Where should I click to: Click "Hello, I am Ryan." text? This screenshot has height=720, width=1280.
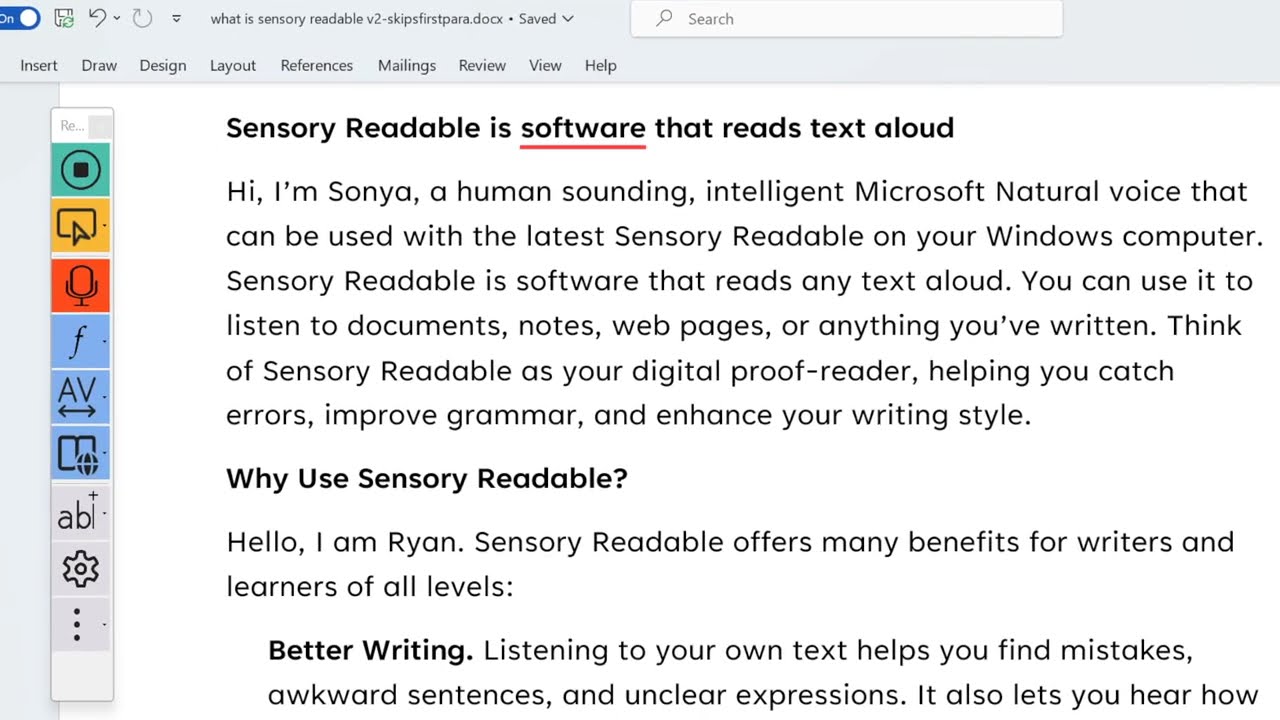346,542
